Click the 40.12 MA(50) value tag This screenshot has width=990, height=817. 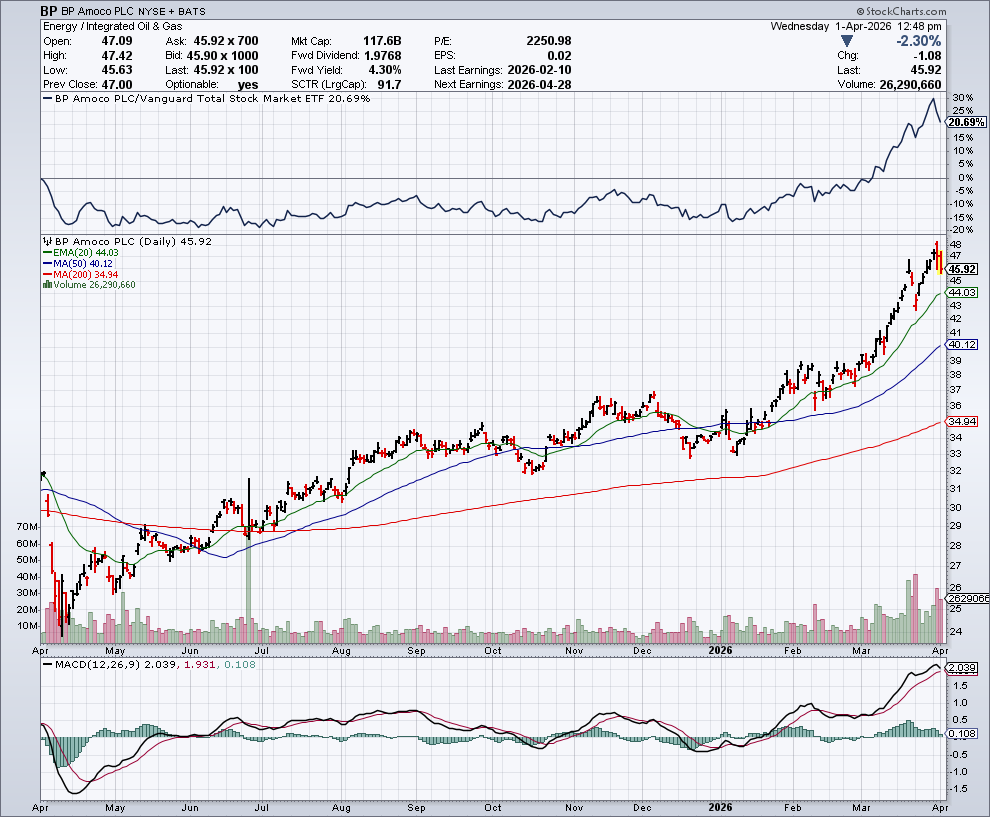pyautogui.click(x=961, y=344)
